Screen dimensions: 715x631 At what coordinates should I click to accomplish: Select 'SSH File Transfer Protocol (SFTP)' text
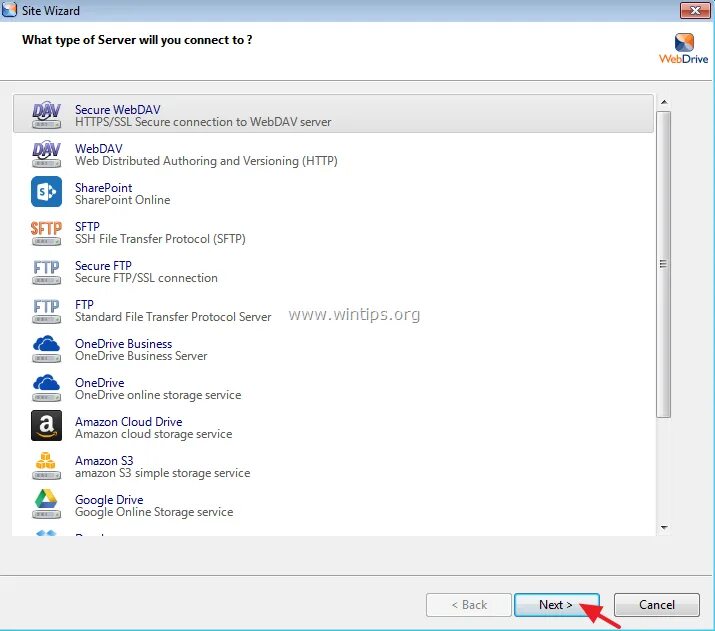coord(160,239)
